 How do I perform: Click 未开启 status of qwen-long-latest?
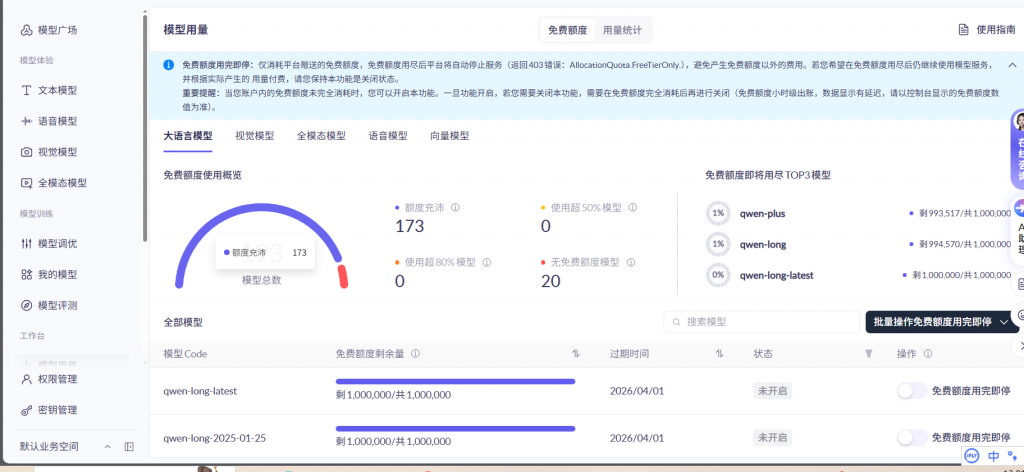coord(773,391)
